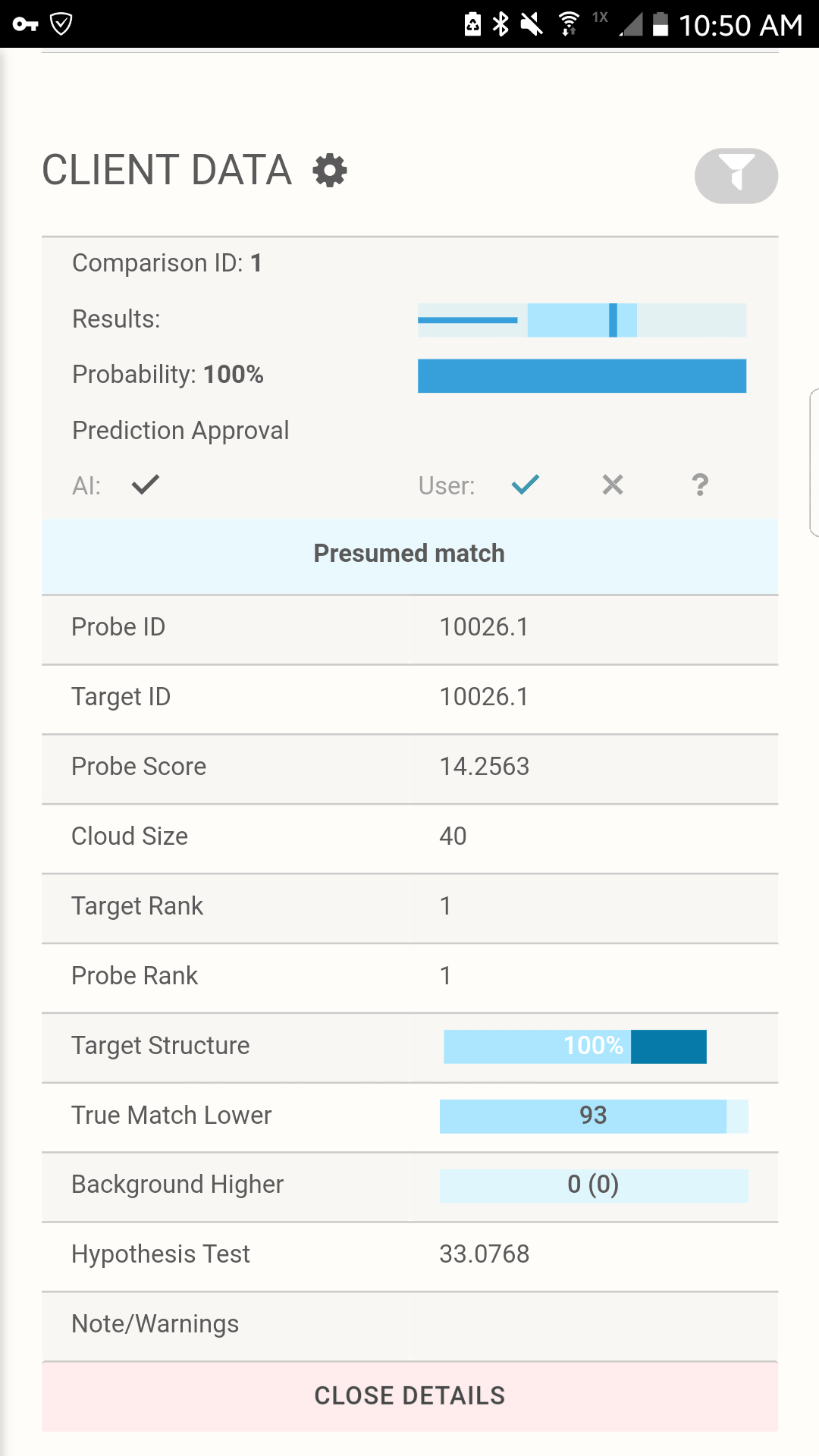Select the Presumed match header
The height and width of the screenshot is (1456, 819).
[409, 554]
